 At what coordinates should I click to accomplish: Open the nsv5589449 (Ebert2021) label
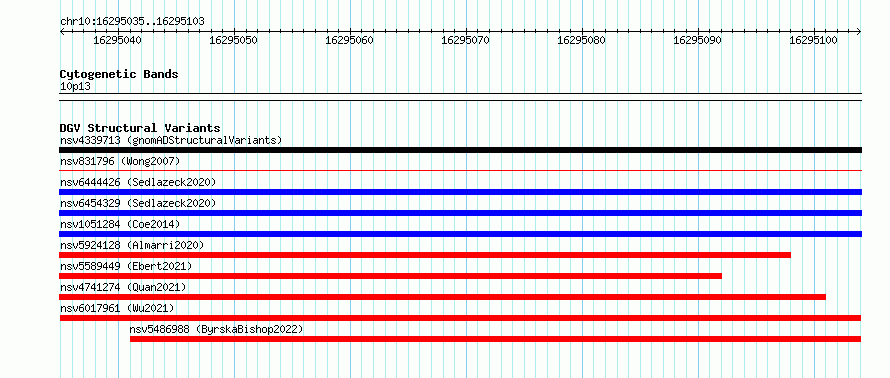pos(126,266)
